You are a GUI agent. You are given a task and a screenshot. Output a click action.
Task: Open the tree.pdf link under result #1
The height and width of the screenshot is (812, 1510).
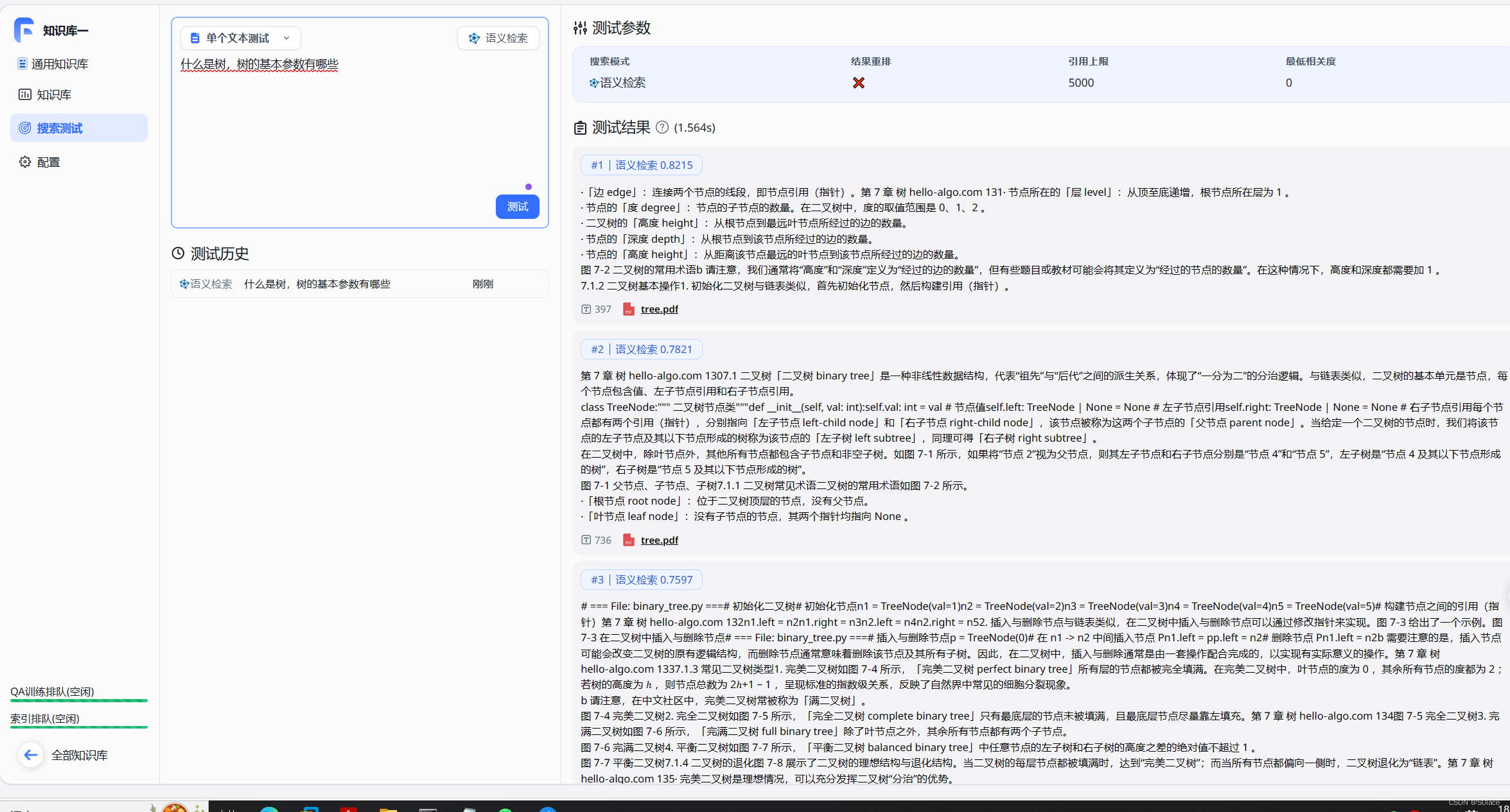(x=659, y=309)
